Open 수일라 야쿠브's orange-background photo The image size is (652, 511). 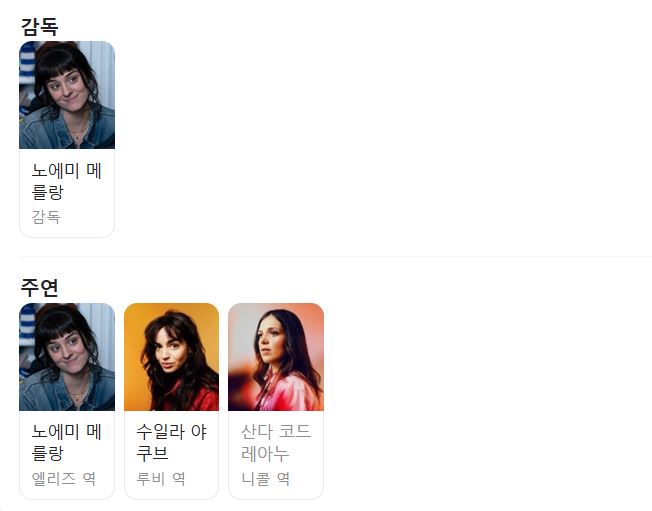click(x=171, y=357)
